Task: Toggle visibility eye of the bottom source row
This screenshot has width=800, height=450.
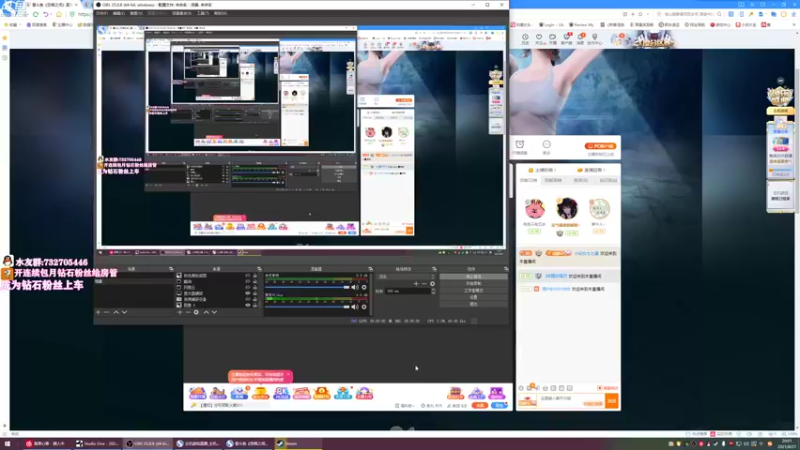Action: click(x=248, y=305)
